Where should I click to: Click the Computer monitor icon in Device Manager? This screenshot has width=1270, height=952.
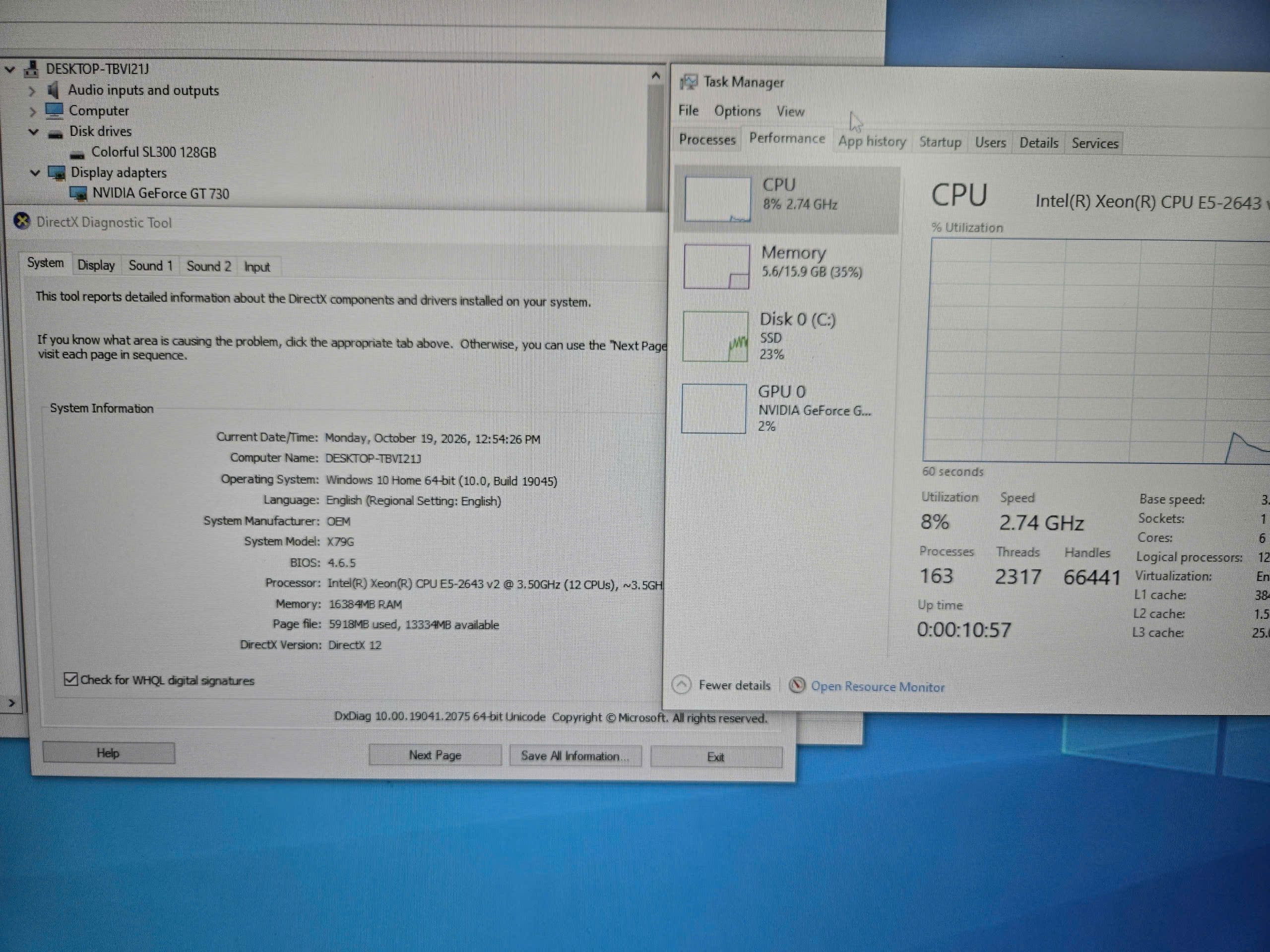click(54, 110)
